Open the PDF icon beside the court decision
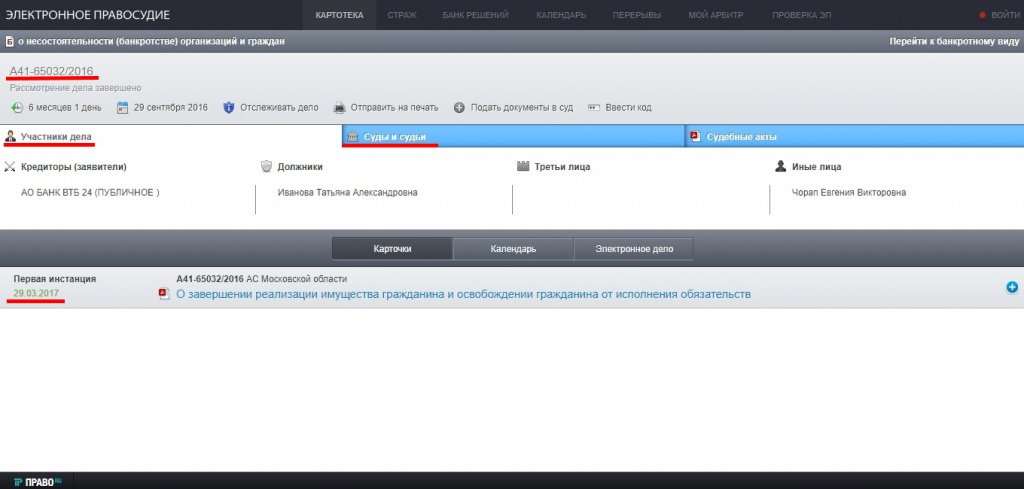Image resolution: width=1024 pixels, height=489 pixels. click(x=164, y=294)
